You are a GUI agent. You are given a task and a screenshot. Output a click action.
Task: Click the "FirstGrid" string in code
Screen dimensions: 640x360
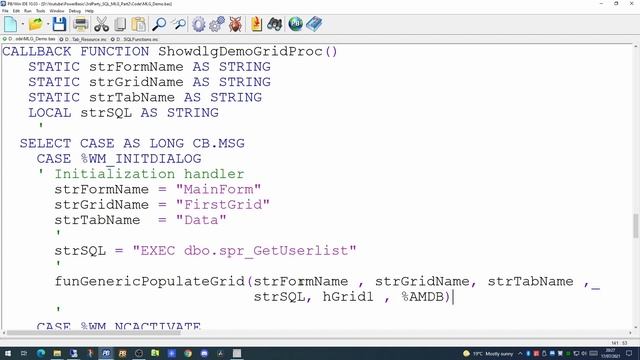click(223, 204)
